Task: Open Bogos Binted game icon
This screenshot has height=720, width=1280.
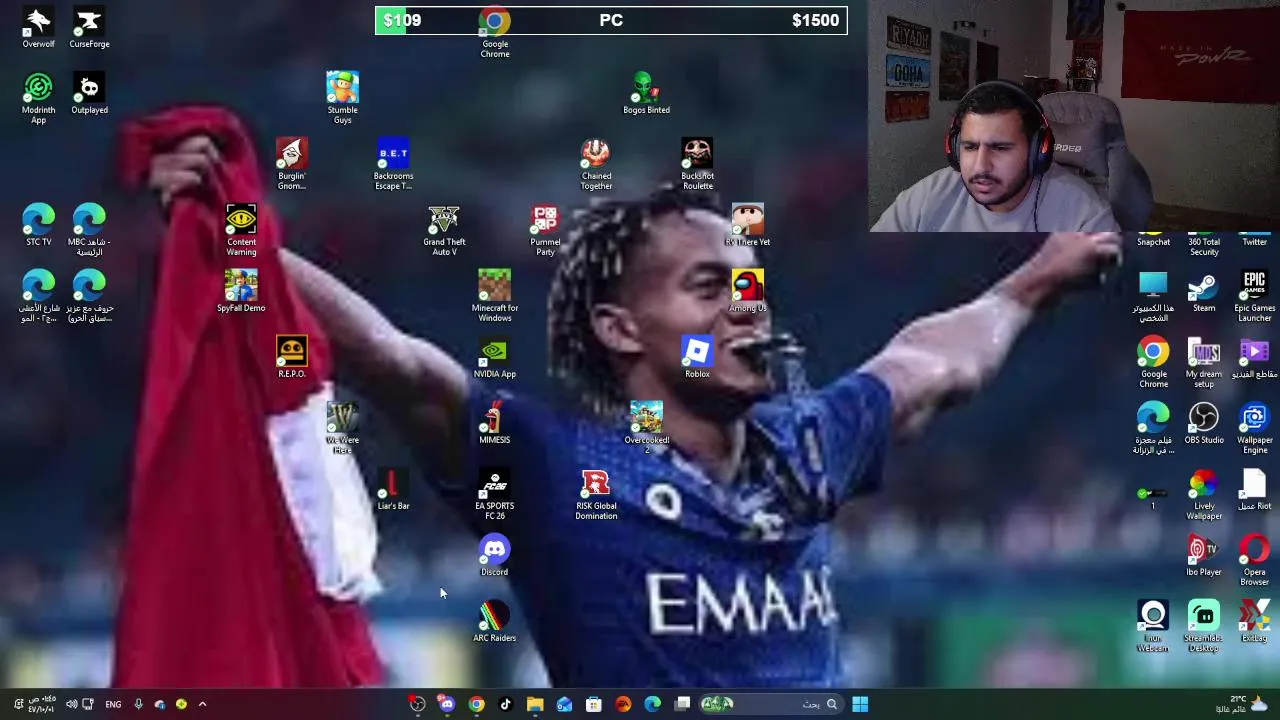Action: [646, 95]
